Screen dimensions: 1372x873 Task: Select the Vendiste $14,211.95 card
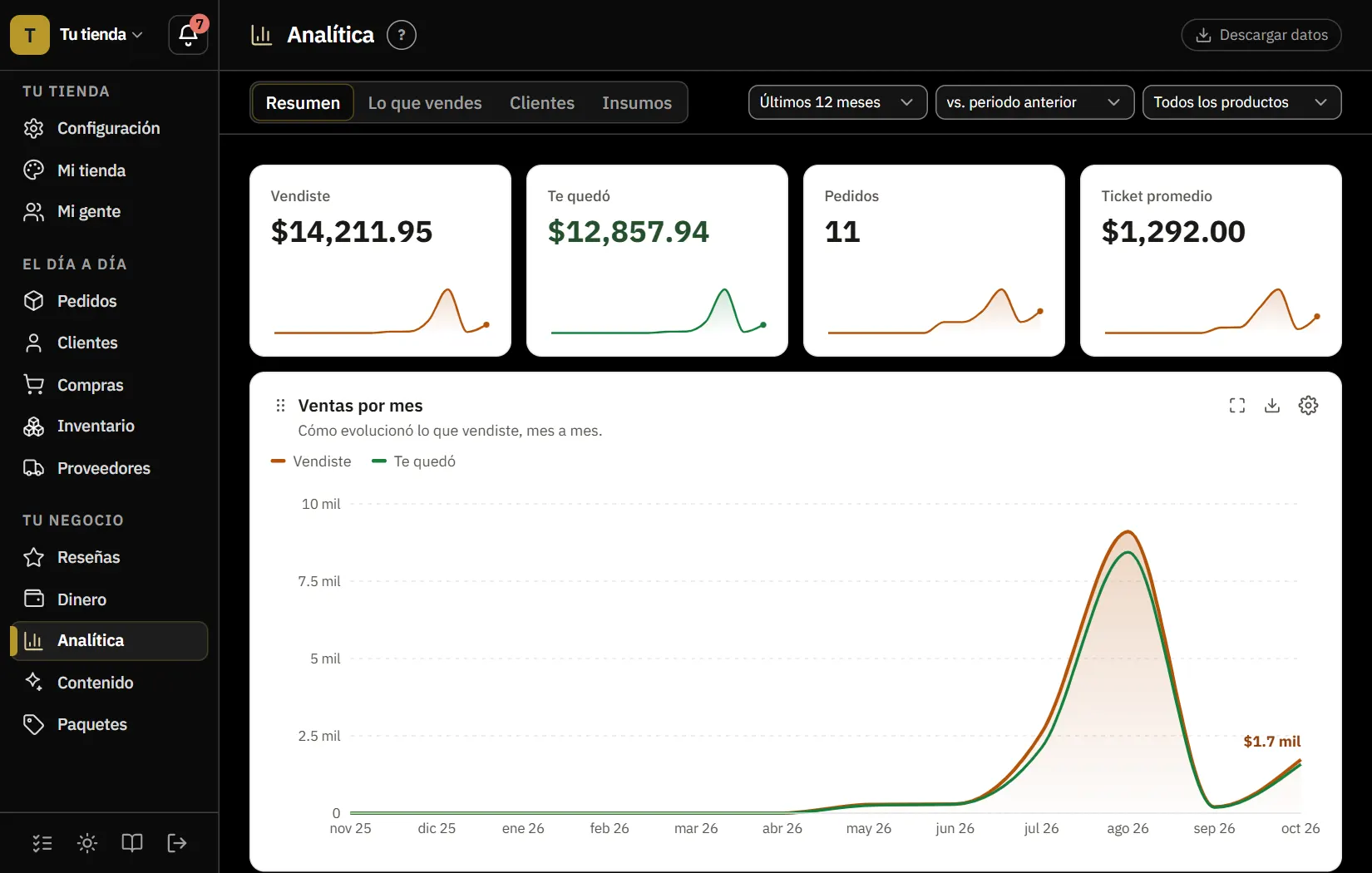coord(380,260)
